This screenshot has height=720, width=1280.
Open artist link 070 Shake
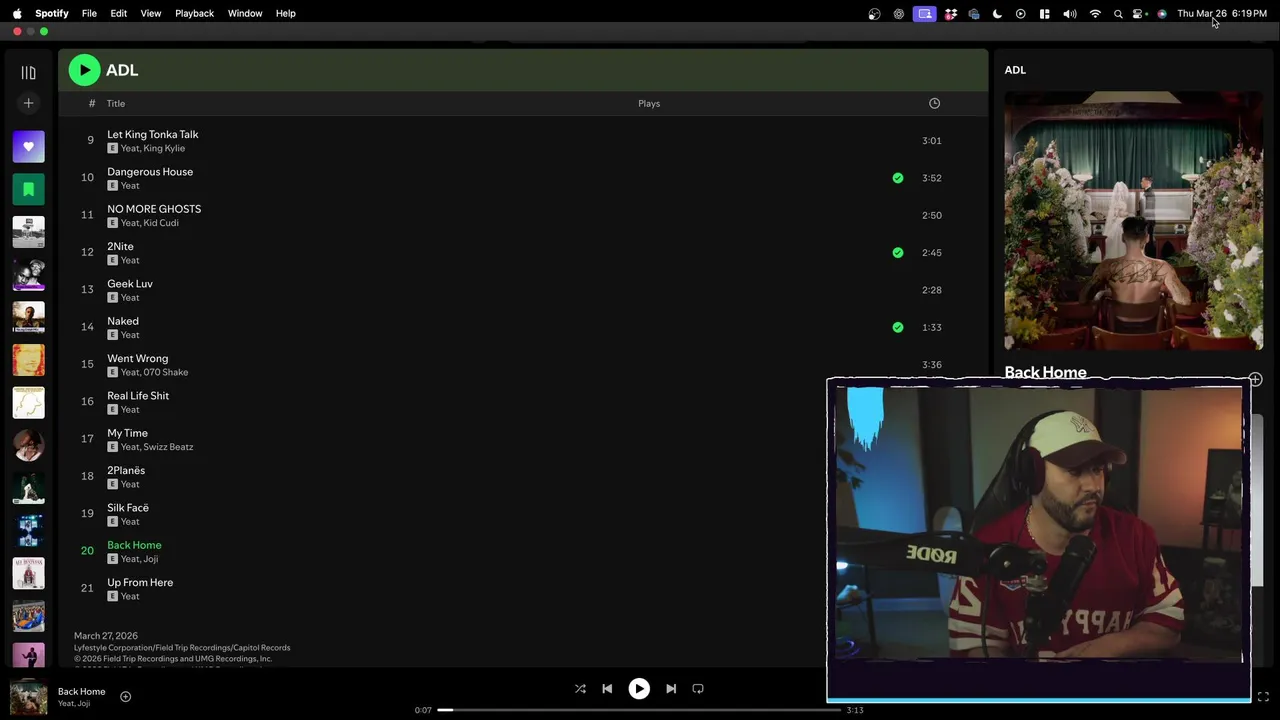(166, 372)
